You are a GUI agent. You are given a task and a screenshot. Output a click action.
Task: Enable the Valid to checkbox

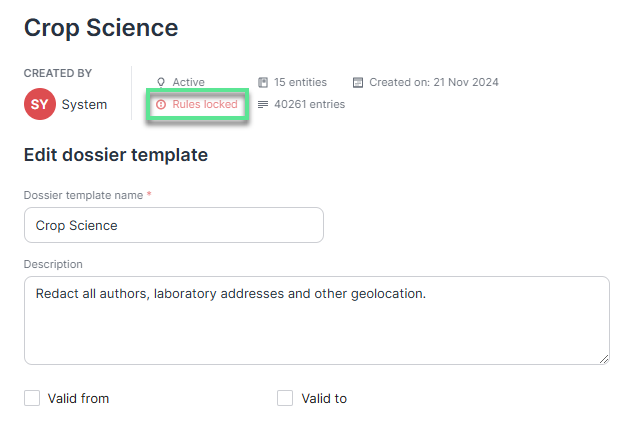(285, 399)
